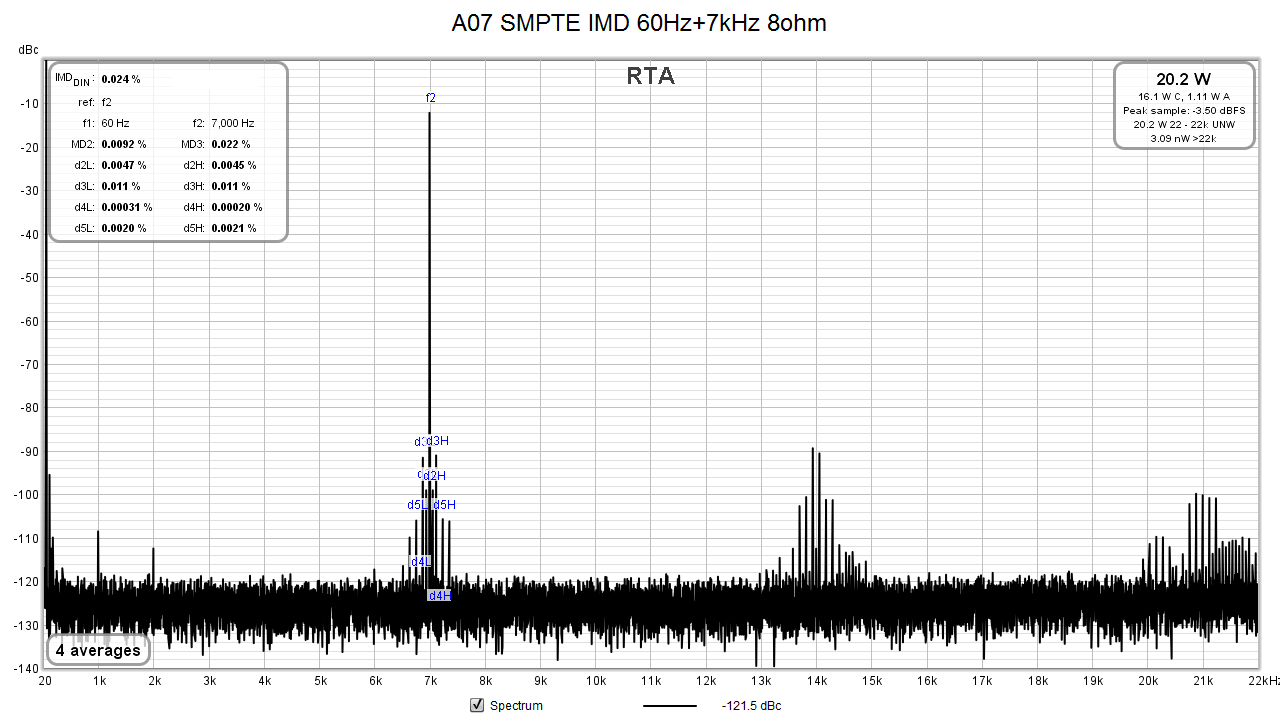Click the f1 60 Hz value
The width and height of the screenshot is (1280, 720).
tap(116, 123)
